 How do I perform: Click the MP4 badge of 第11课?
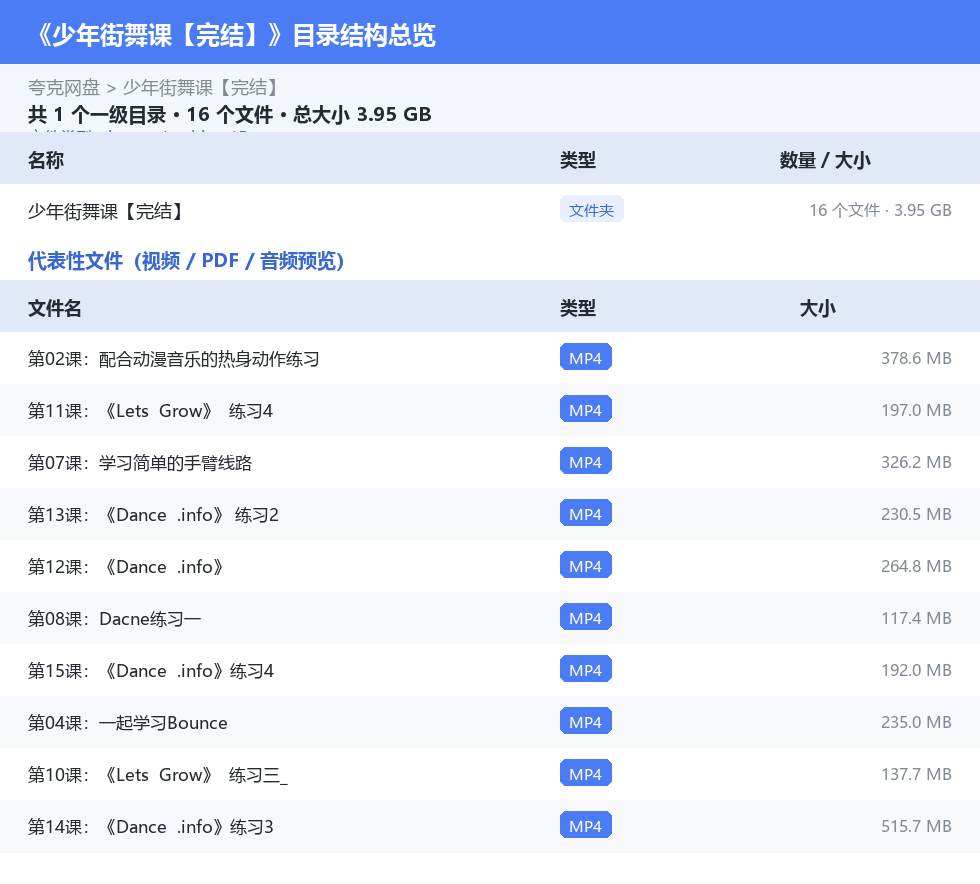pyautogui.click(x=586, y=409)
